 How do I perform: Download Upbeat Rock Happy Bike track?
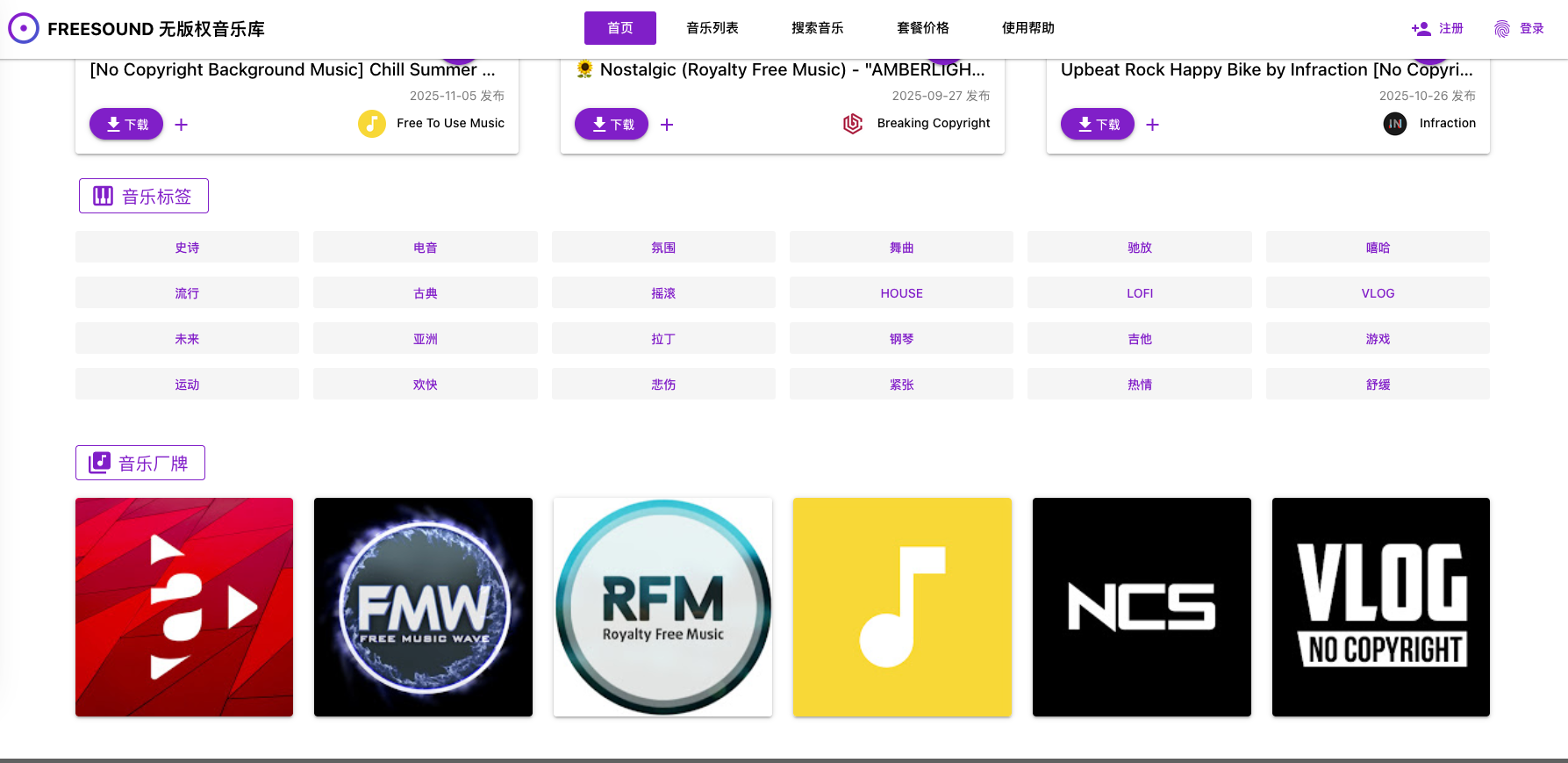pyautogui.click(x=1098, y=124)
